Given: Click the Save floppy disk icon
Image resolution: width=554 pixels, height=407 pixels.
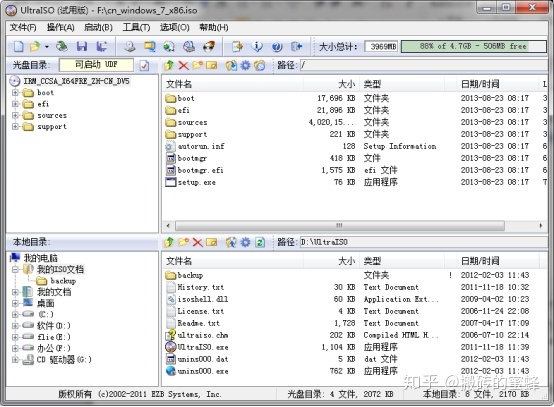Looking at the screenshot, I should click(x=82, y=46).
